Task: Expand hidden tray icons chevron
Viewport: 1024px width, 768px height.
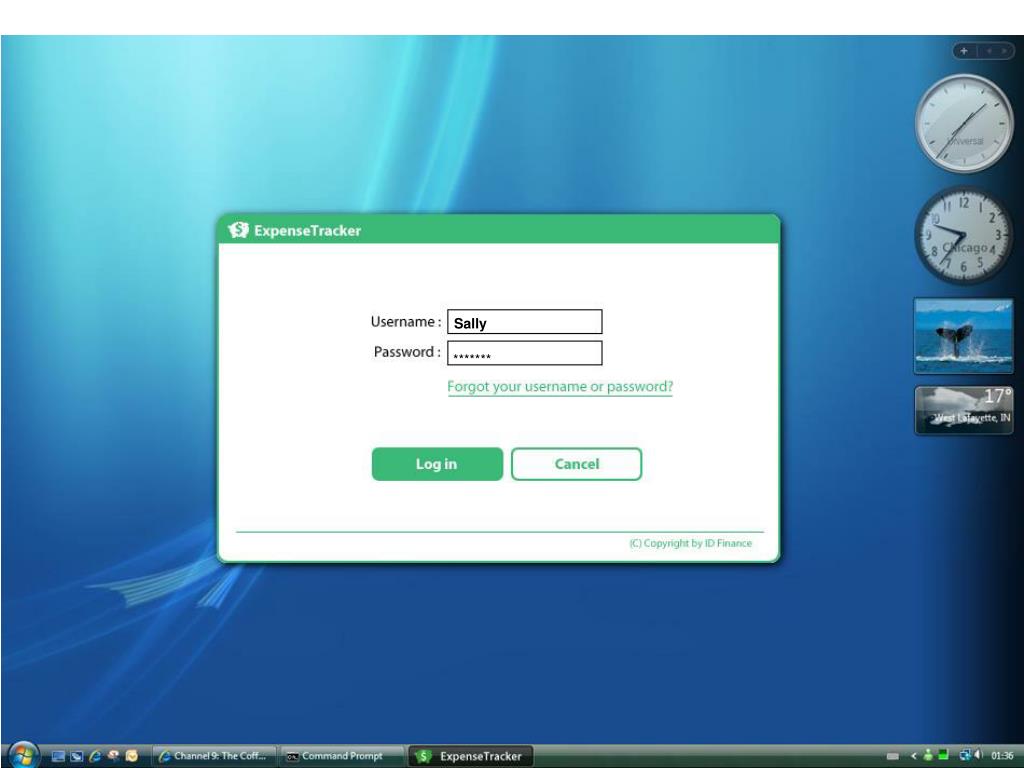Action: click(x=914, y=756)
